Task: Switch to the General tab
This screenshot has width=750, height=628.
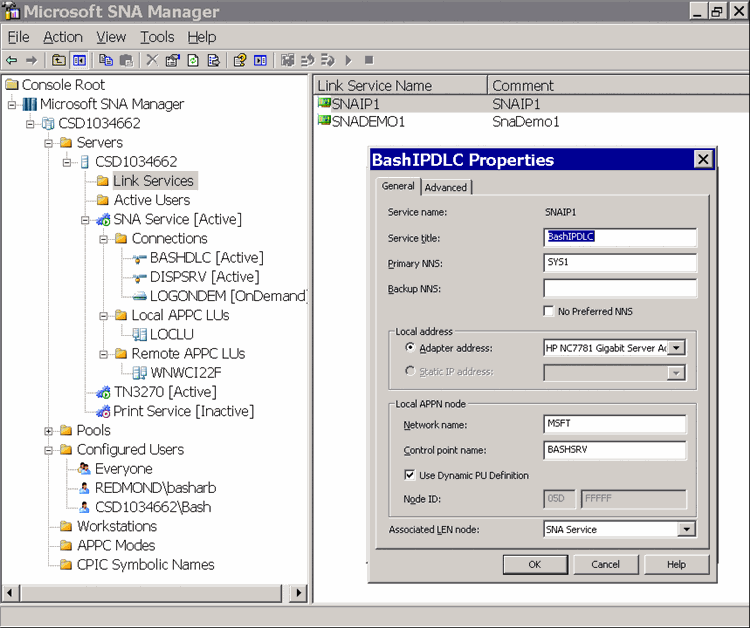Action: [398, 186]
